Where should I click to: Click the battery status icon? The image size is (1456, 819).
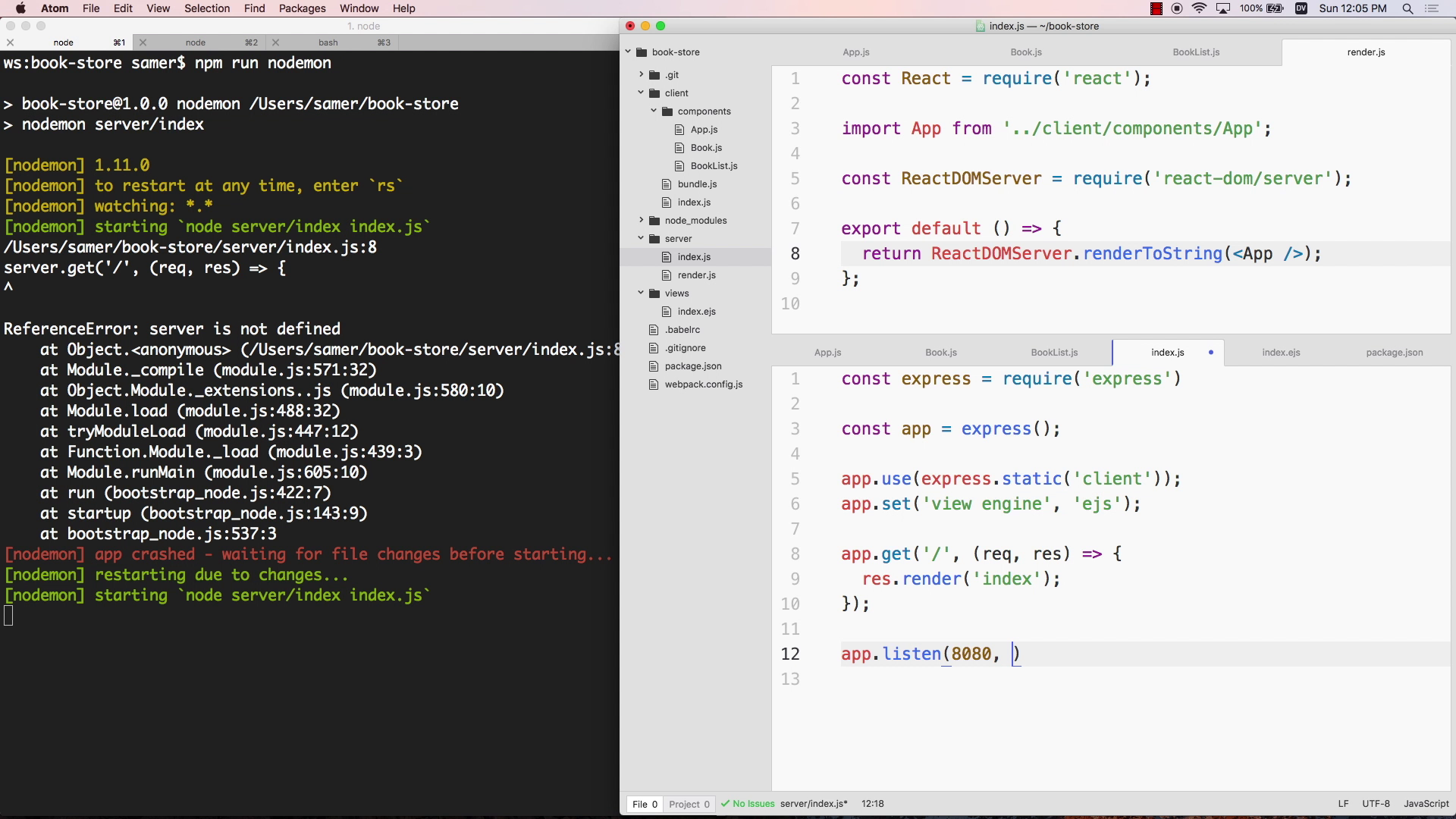[x=1275, y=8]
